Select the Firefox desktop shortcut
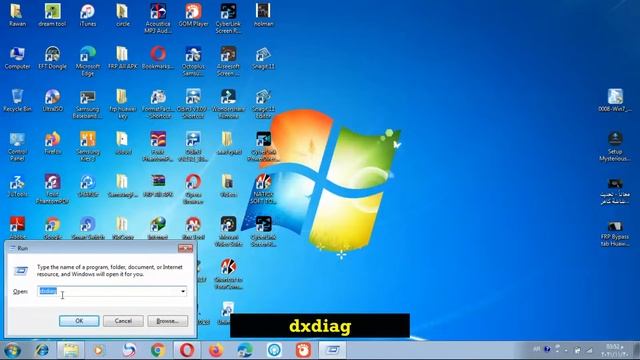The height and width of the screenshot is (360, 640). (52, 143)
